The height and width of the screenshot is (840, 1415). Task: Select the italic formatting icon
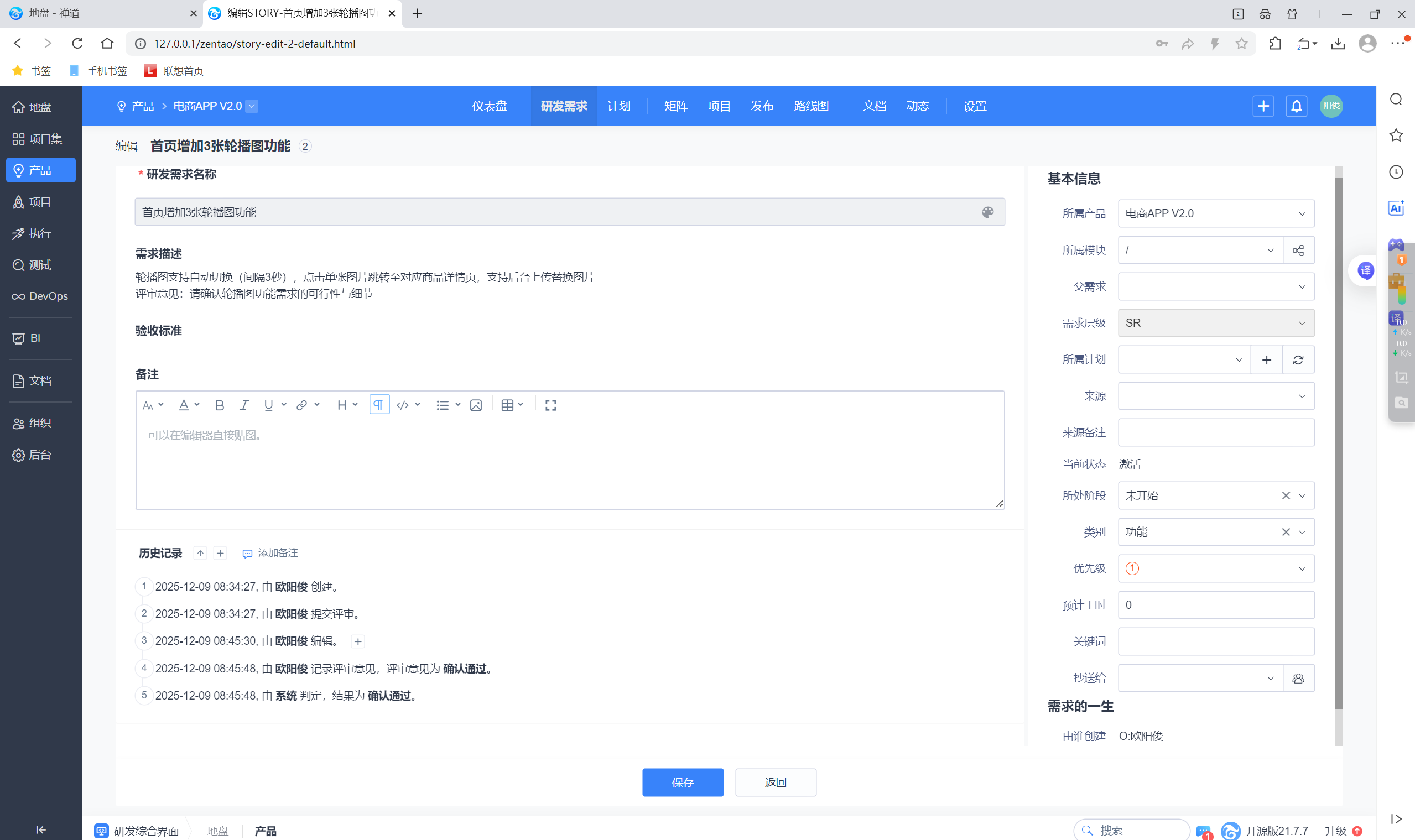click(244, 405)
